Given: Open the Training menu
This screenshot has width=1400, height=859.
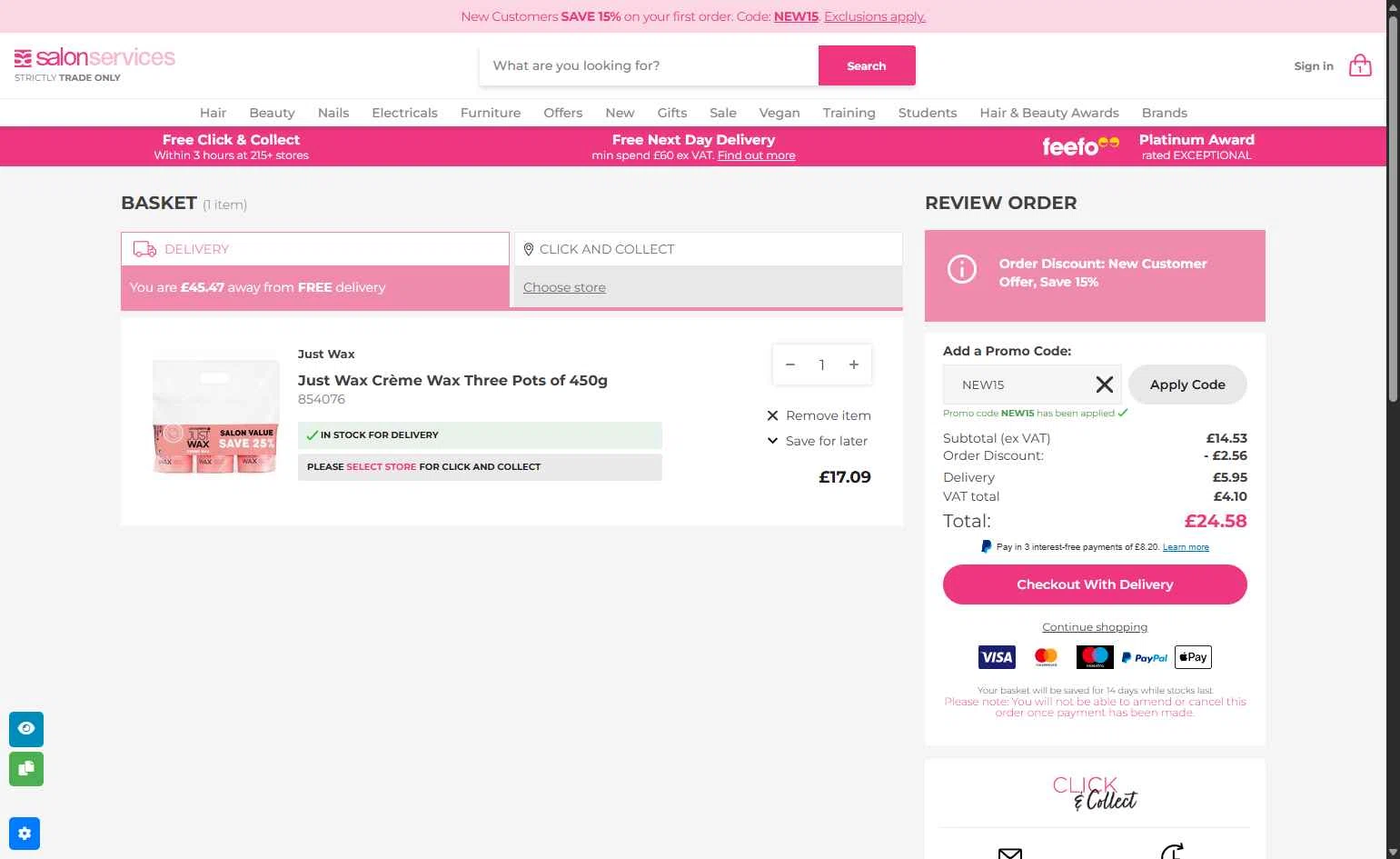Looking at the screenshot, I should pyautogui.click(x=849, y=113).
